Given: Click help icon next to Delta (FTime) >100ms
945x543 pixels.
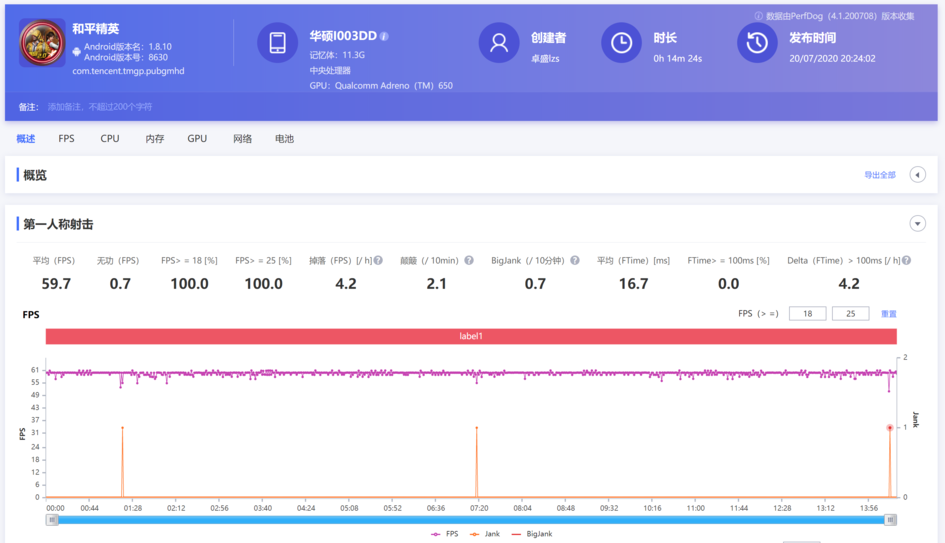Looking at the screenshot, I should click(906, 260).
